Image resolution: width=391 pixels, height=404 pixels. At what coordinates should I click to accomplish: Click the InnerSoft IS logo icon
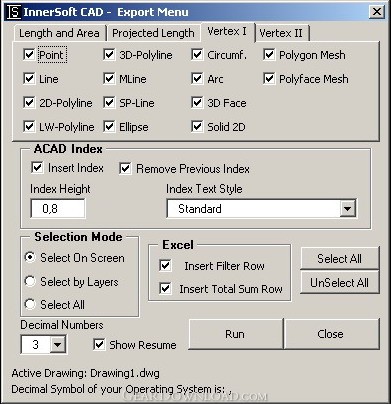point(14,12)
